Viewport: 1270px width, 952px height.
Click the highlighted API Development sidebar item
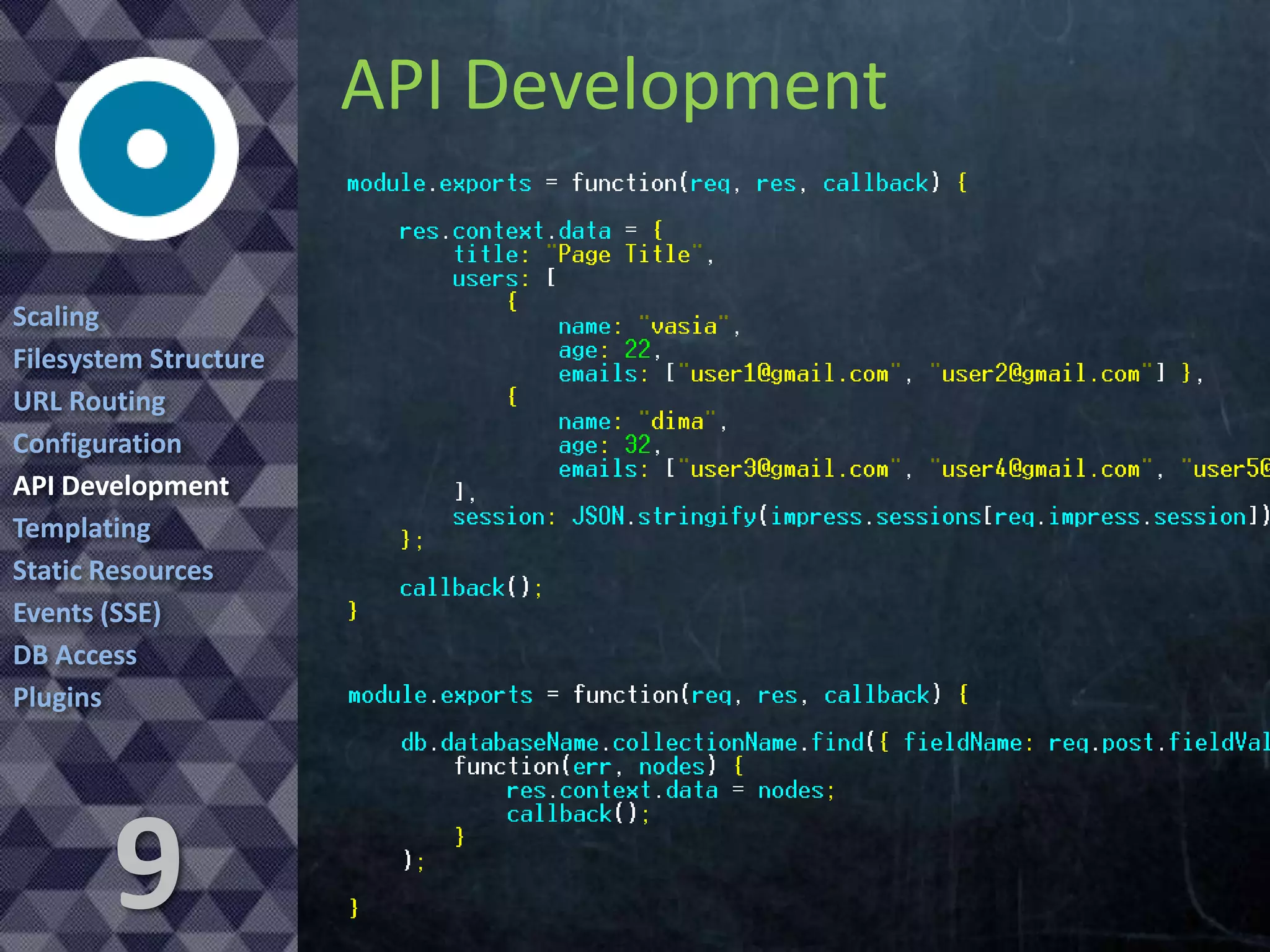click(x=121, y=486)
